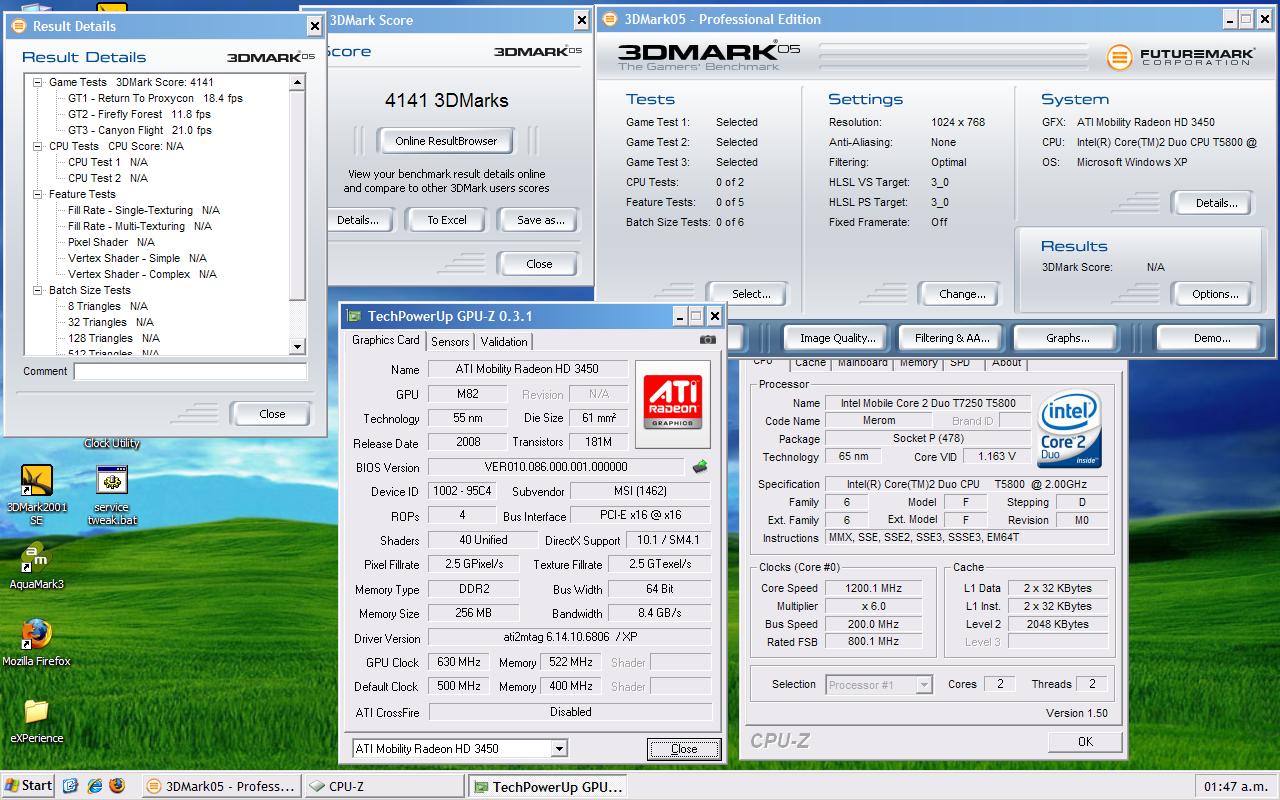Select GT3 - Canyon Flight row
The height and width of the screenshot is (800, 1280).
click(139, 130)
